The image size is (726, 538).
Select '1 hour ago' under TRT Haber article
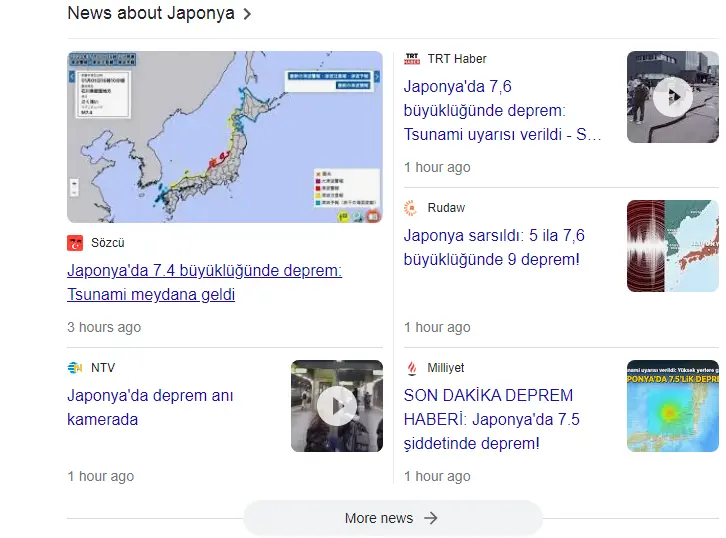(x=437, y=167)
